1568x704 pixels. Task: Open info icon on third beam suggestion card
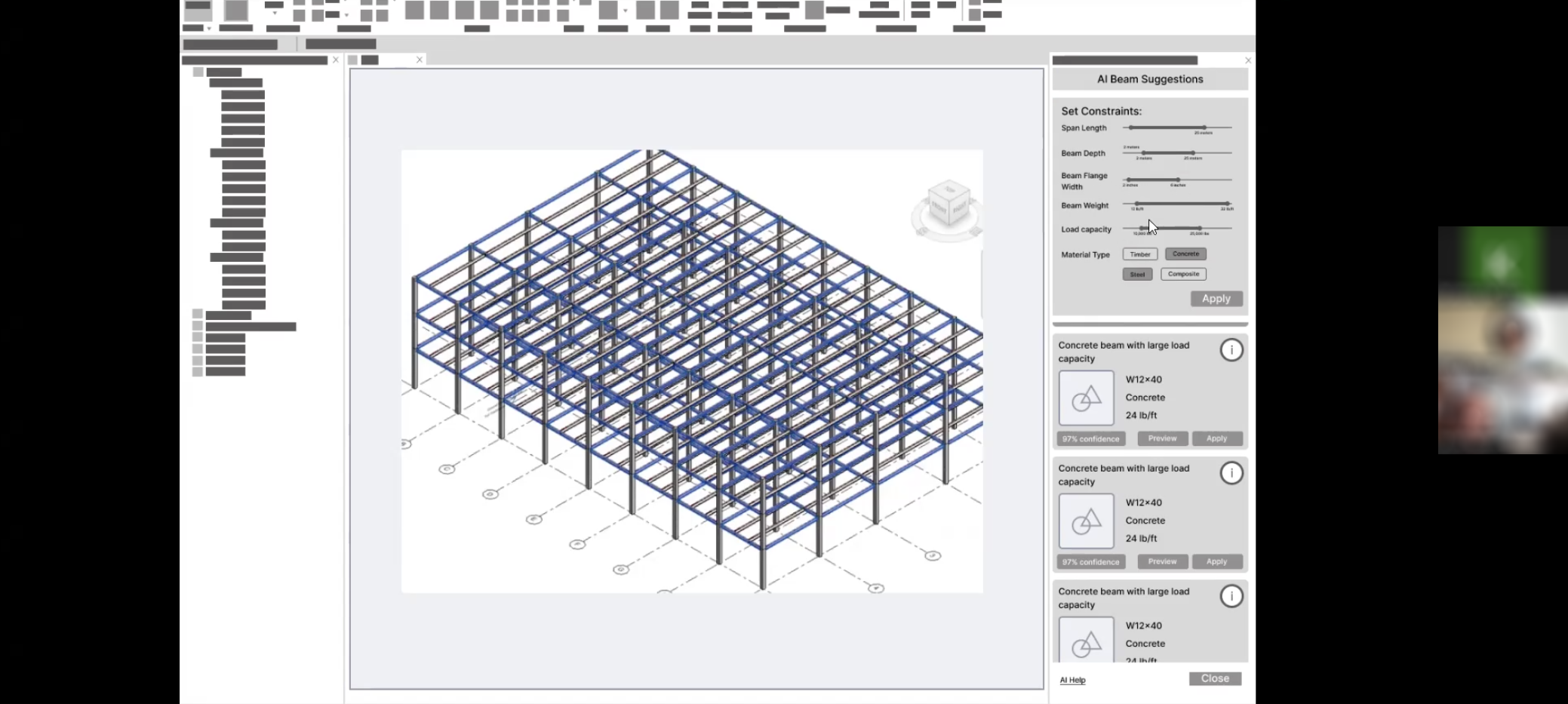[1231, 596]
